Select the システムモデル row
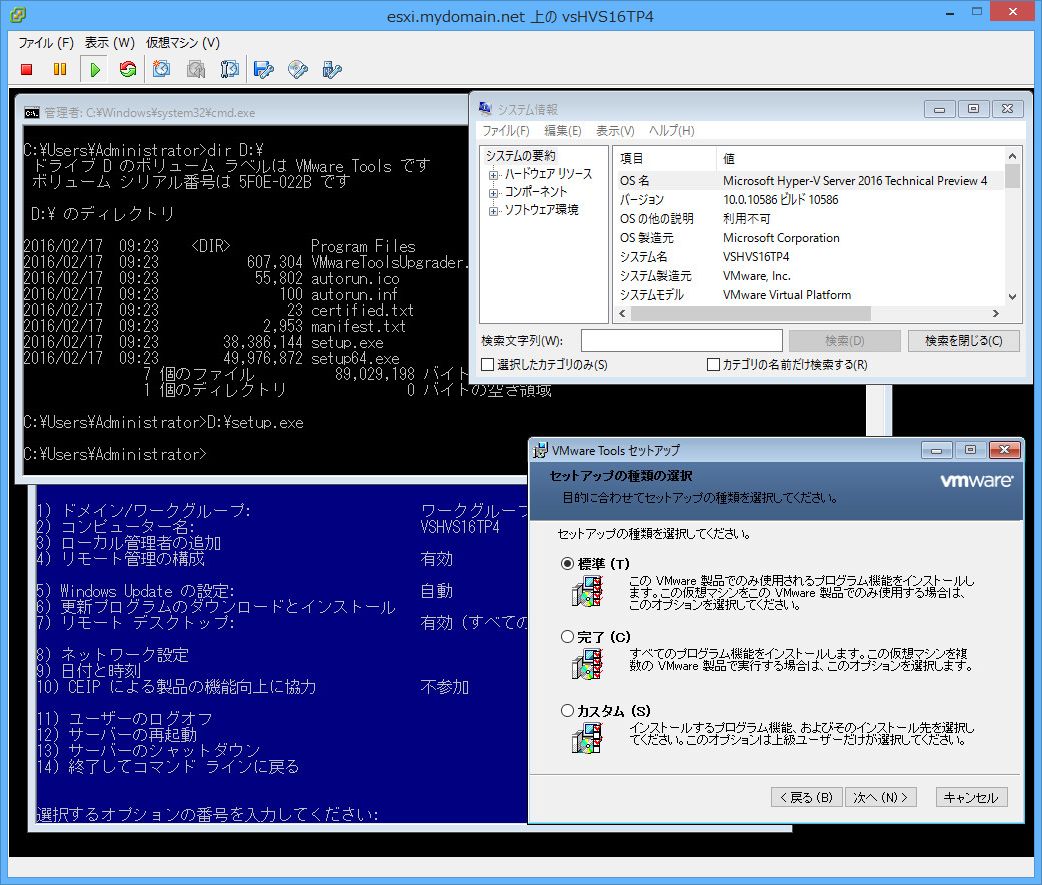The width and height of the screenshot is (1042, 885). pyautogui.click(x=809, y=295)
